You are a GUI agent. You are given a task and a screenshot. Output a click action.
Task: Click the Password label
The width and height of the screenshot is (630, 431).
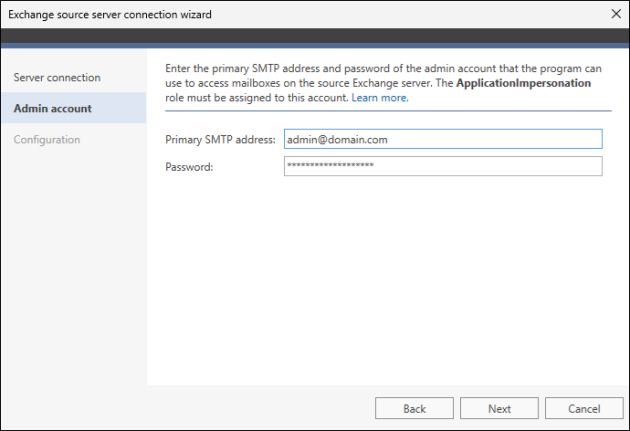[189, 167]
